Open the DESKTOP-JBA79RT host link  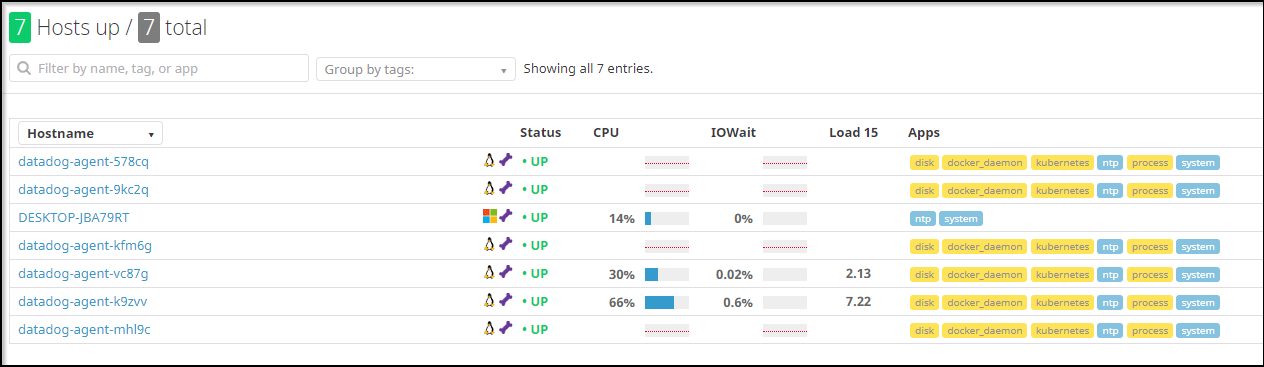point(74,217)
